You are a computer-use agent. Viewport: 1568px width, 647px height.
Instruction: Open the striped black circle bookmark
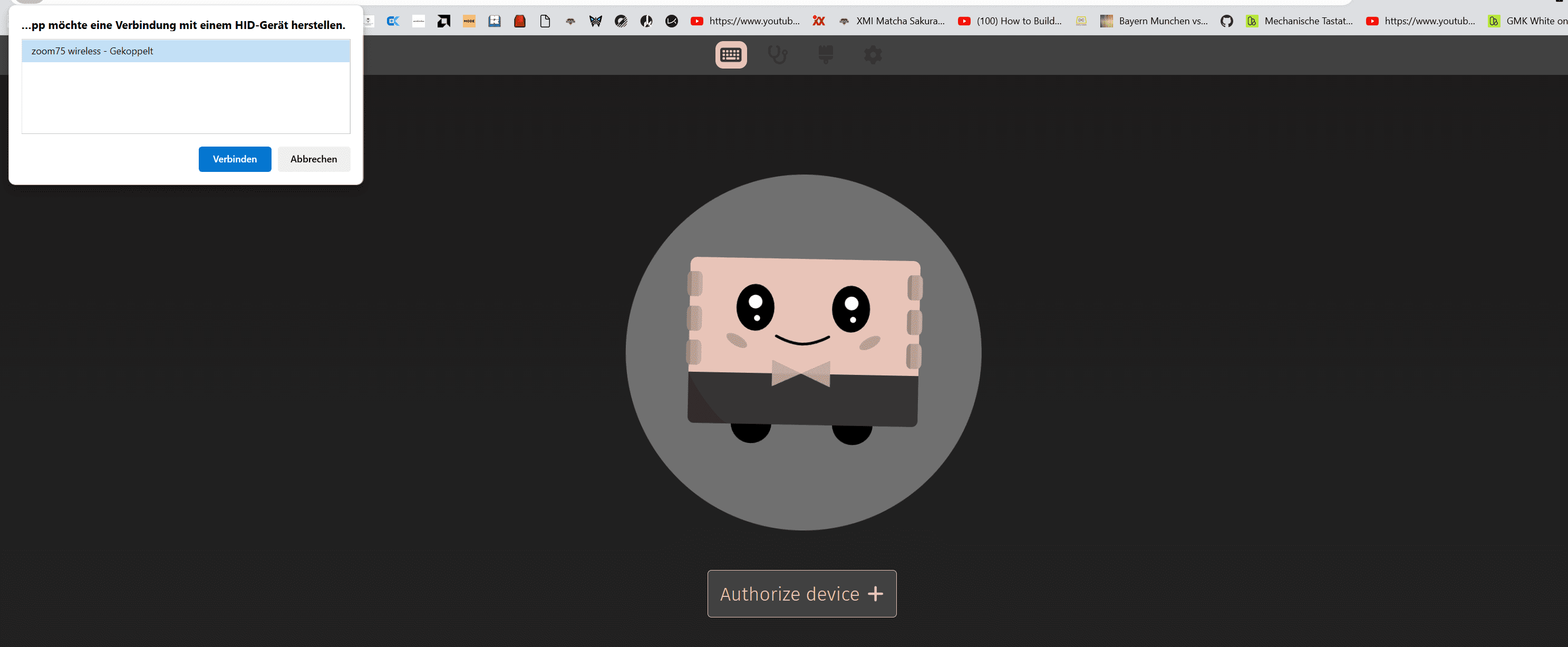(621, 21)
